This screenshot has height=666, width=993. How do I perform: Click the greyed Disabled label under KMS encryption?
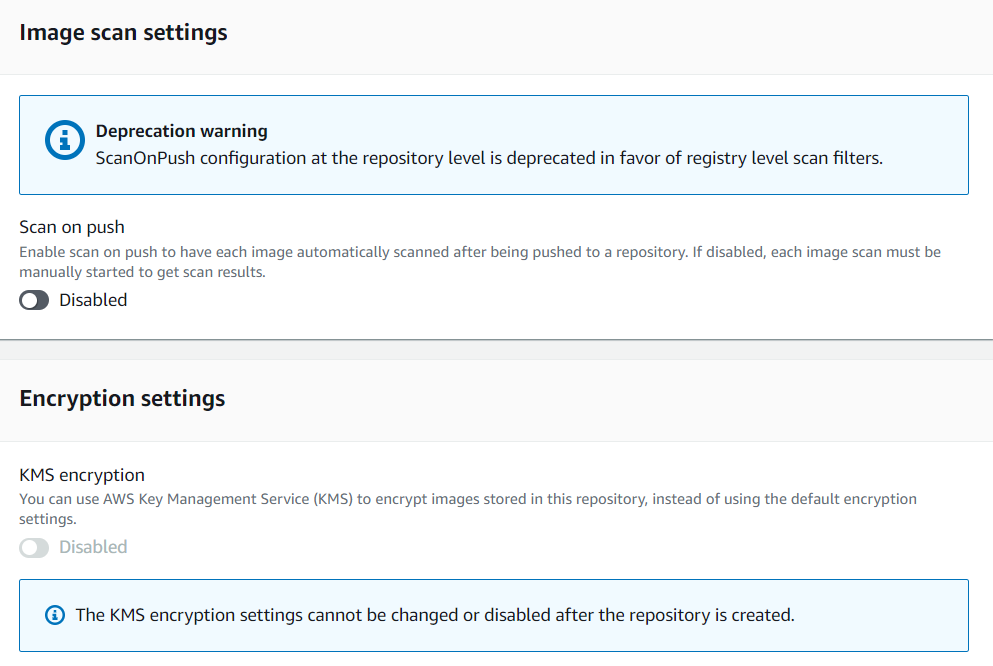[x=93, y=547]
